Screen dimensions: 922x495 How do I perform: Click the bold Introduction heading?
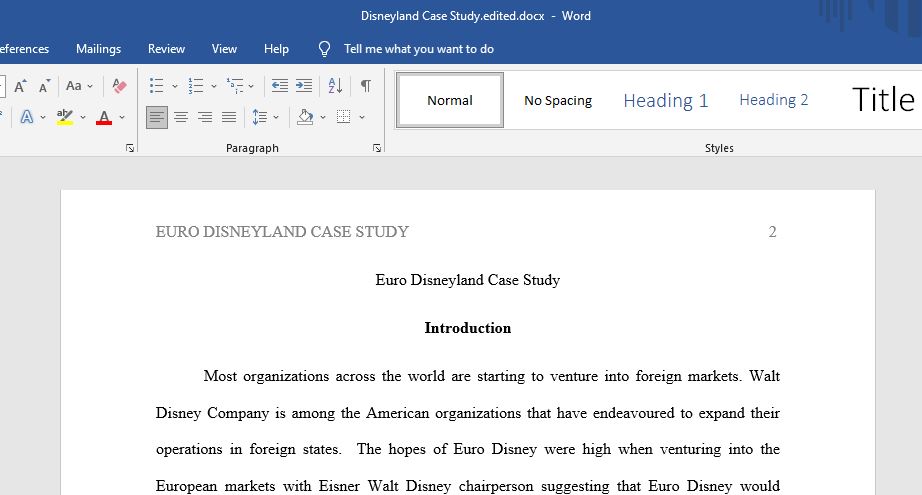click(x=467, y=328)
